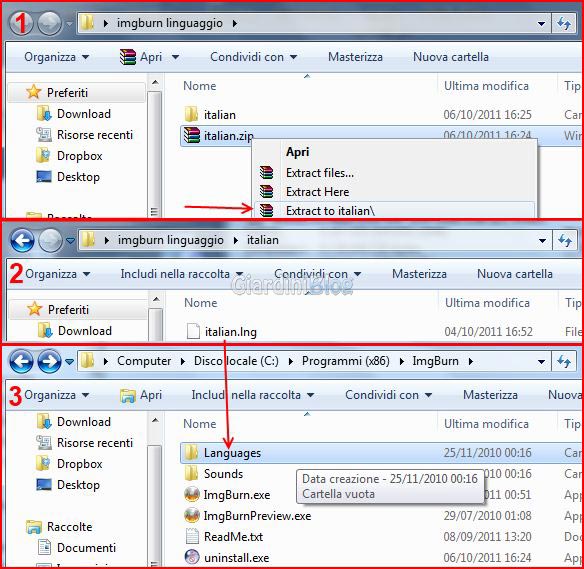584x569 pixels.
Task: Click scroll up arrow in third window sidebar
Action: click(155, 420)
